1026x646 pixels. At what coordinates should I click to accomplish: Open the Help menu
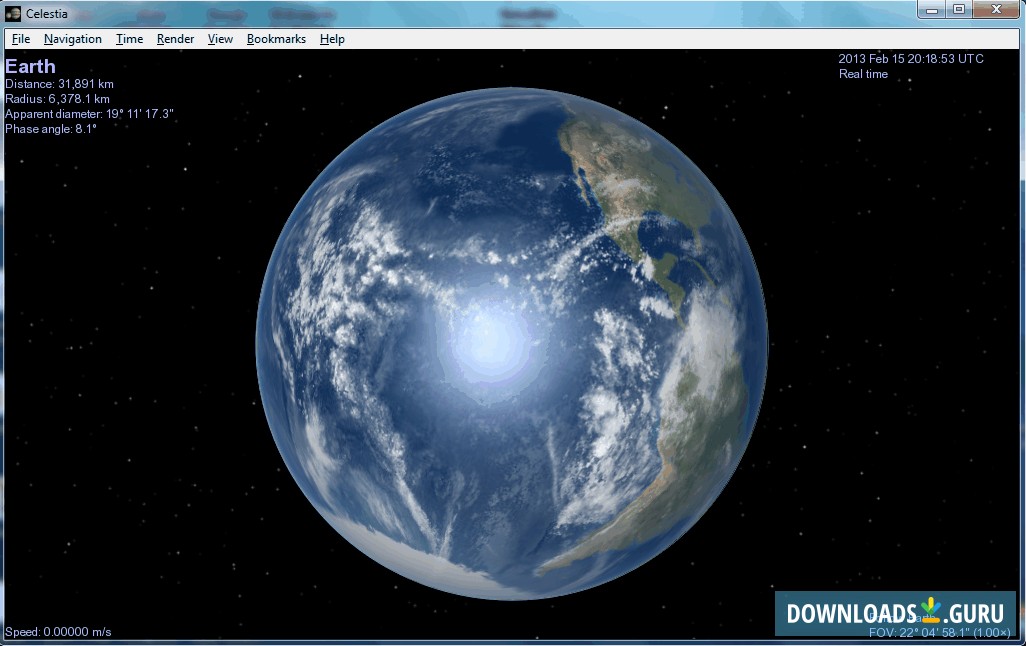332,39
